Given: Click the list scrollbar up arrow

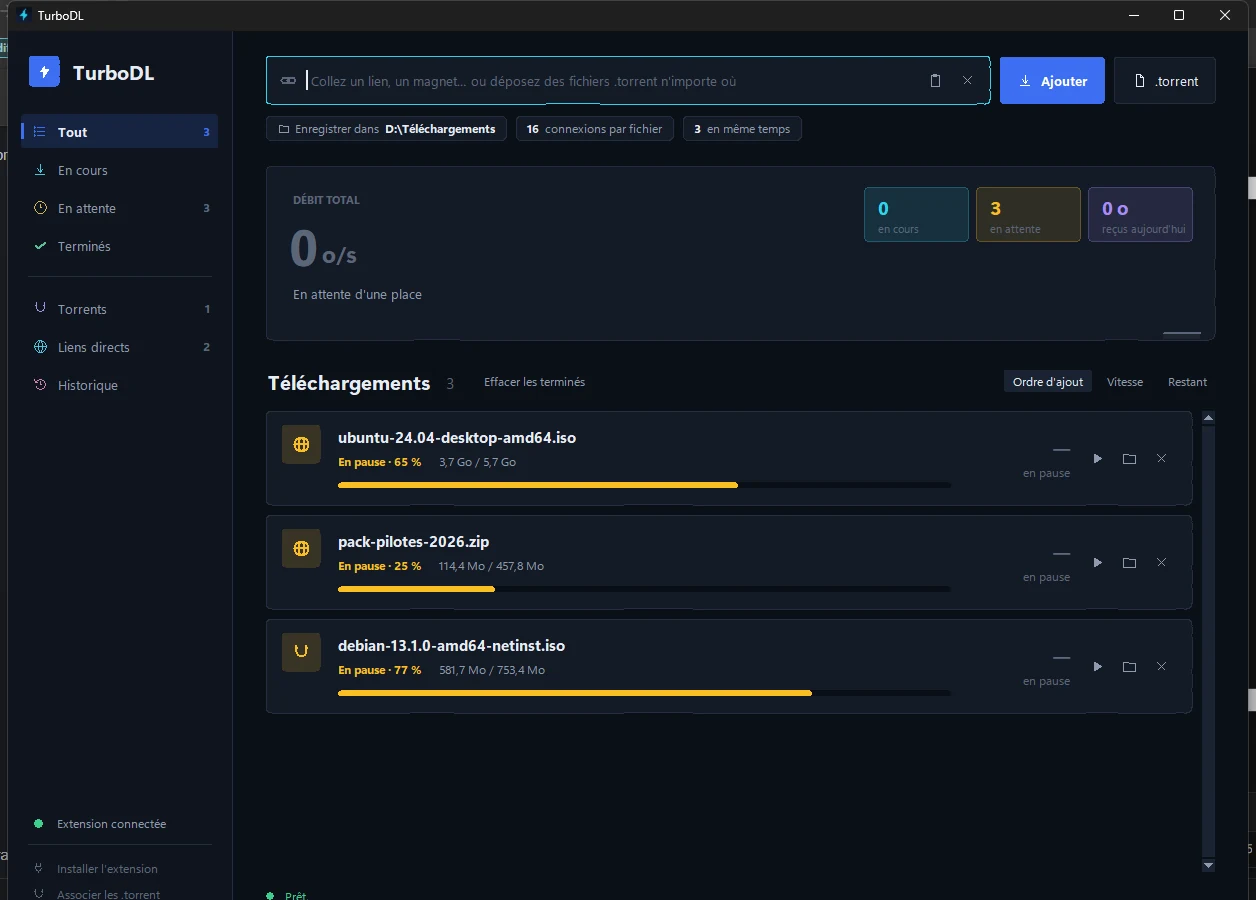Looking at the screenshot, I should point(1208,418).
